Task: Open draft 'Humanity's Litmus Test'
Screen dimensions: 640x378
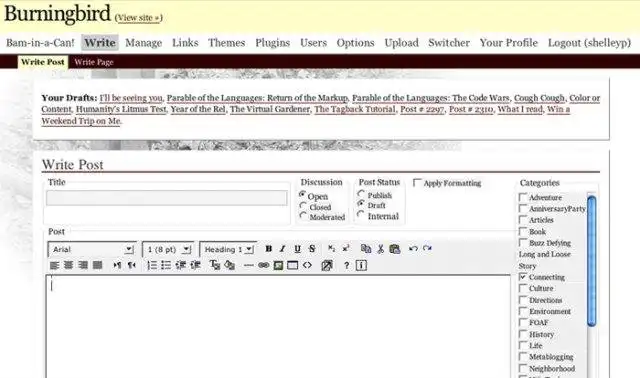Action: click(121, 109)
